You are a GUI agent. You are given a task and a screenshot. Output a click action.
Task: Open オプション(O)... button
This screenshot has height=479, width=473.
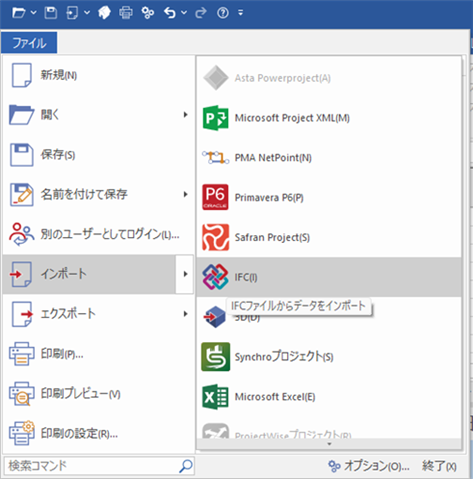click(x=369, y=466)
